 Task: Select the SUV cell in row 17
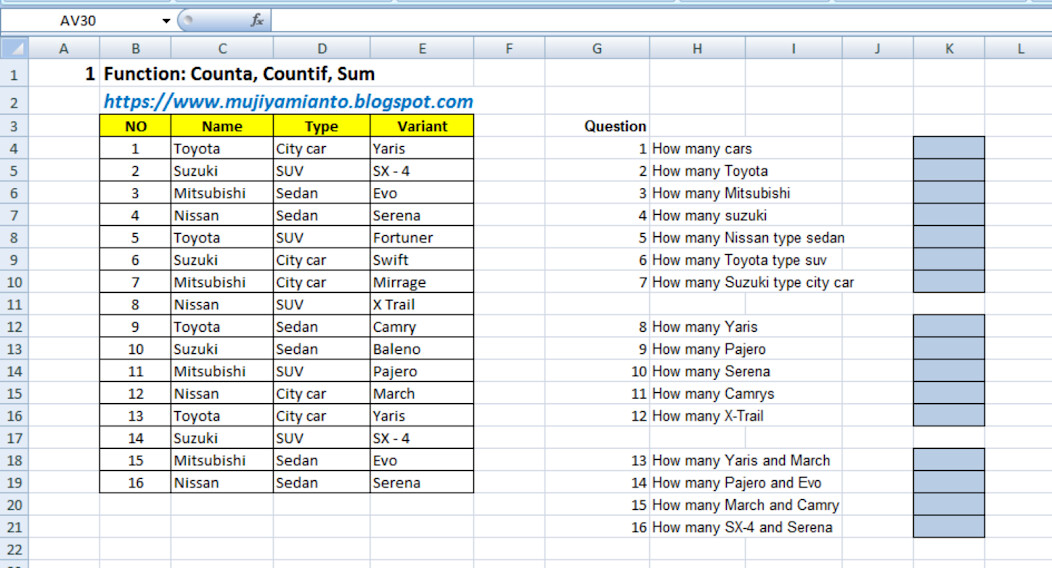(322, 438)
